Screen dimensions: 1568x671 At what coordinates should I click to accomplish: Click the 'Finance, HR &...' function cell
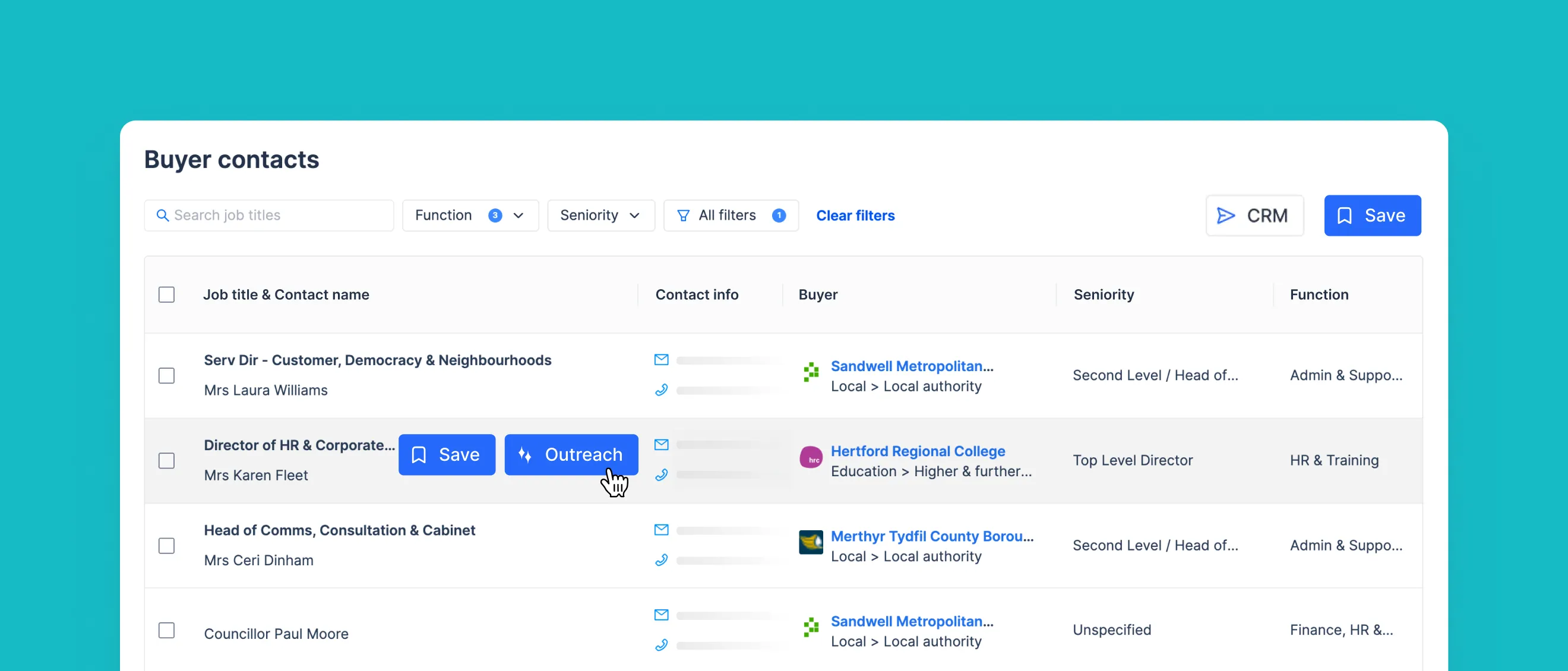[1341, 630]
